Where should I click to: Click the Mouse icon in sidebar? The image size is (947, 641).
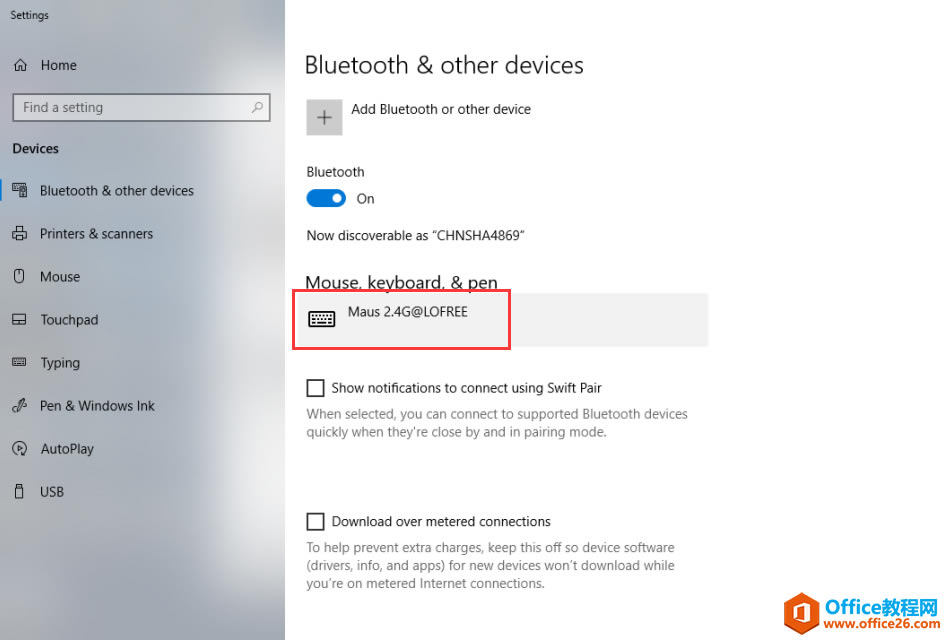[x=19, y=276]
